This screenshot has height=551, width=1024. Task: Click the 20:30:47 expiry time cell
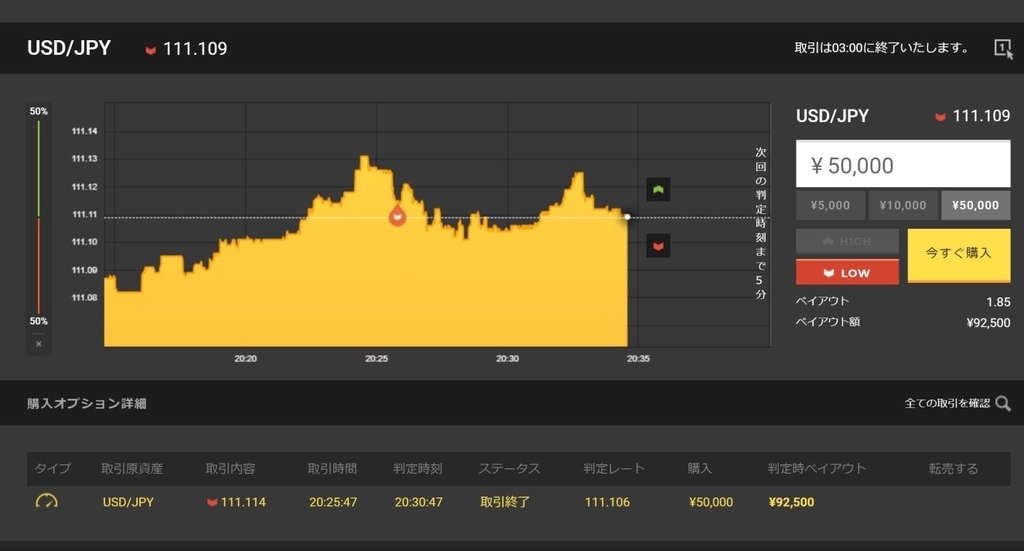click(x=419, y=502)
